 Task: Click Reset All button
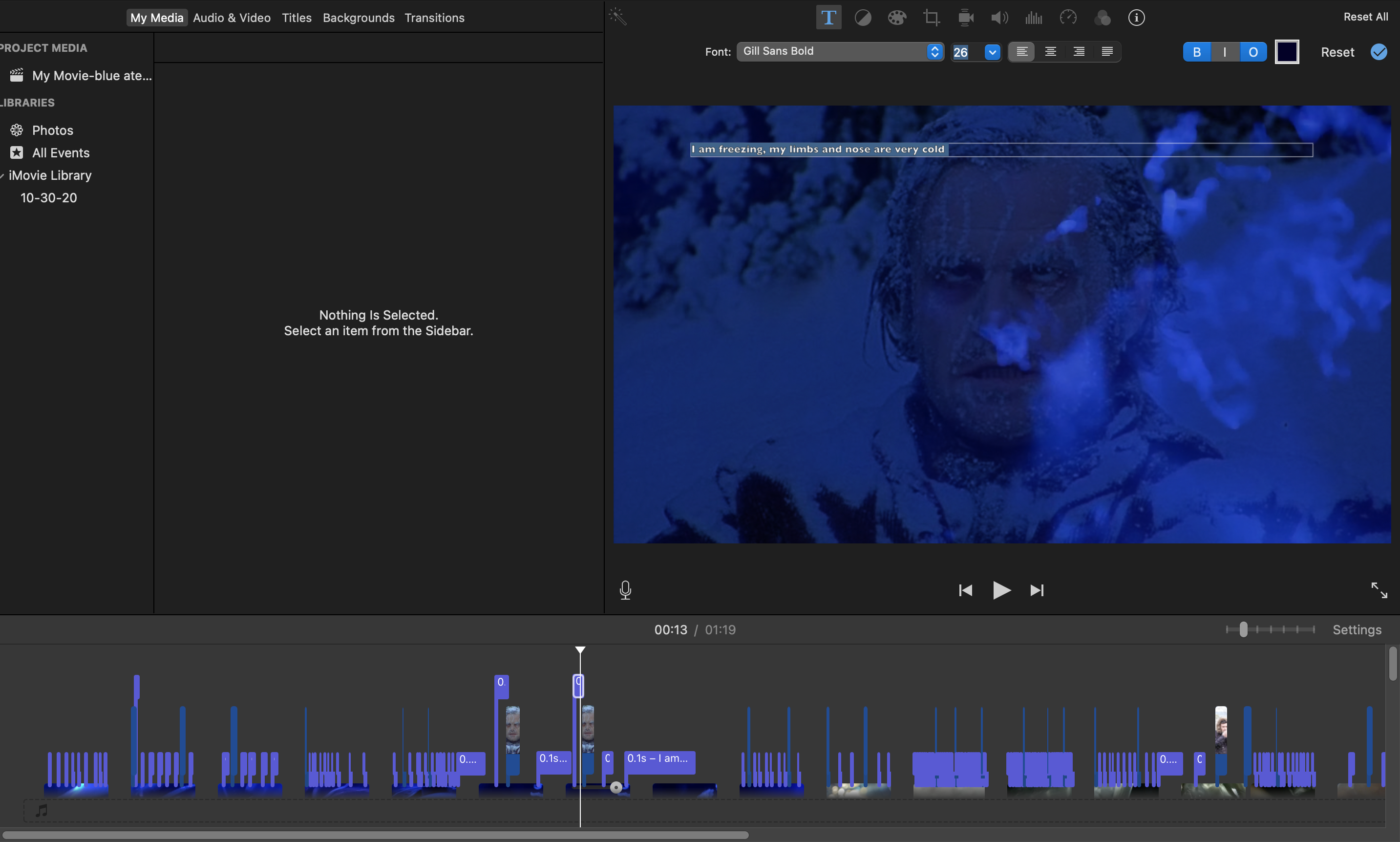pos(1365,17)
